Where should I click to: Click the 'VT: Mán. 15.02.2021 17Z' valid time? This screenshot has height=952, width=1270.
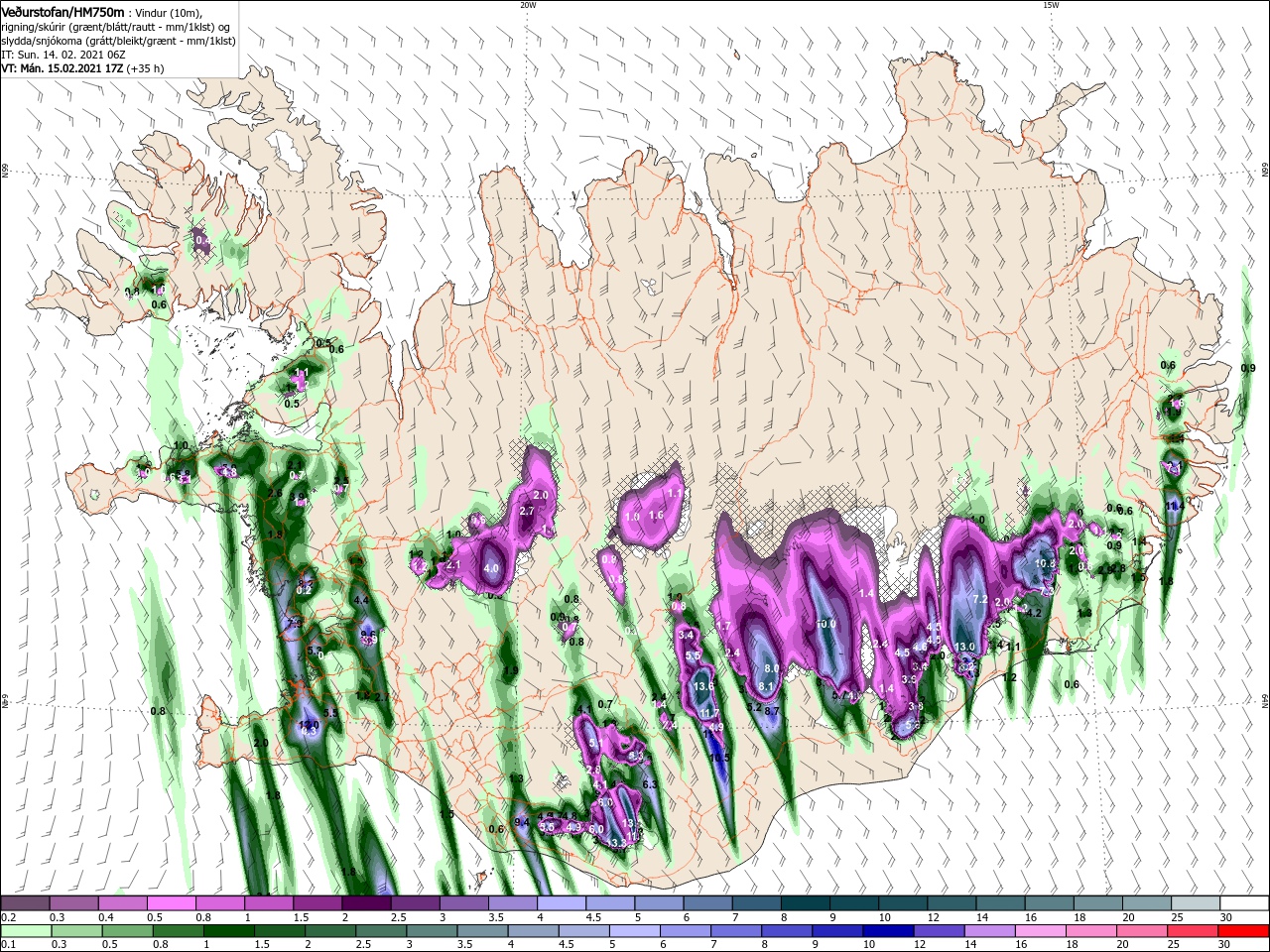coord(63,68)
